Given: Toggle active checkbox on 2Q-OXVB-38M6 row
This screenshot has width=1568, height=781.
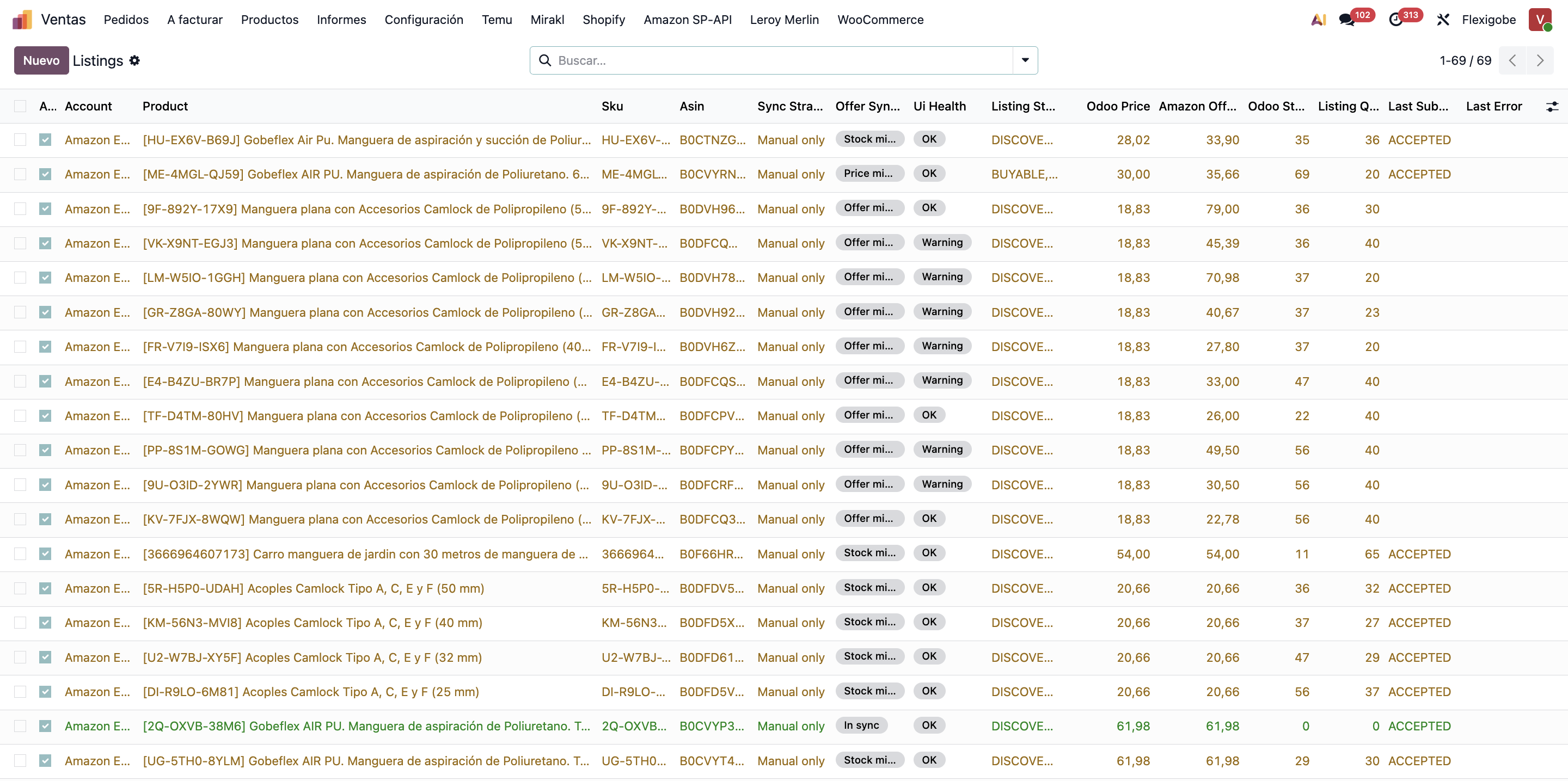Looking at the screenshot, I should click(x=45, y=725).
